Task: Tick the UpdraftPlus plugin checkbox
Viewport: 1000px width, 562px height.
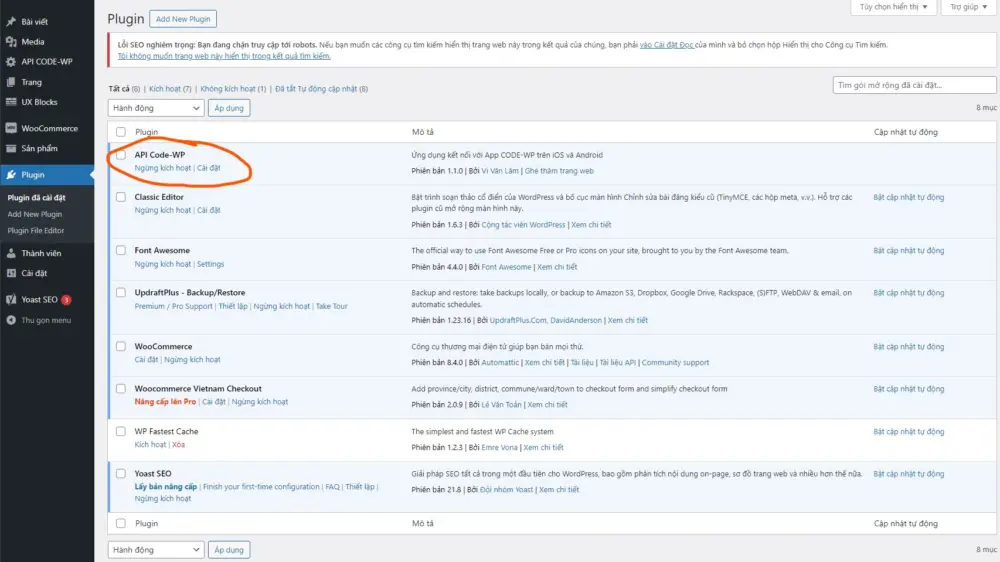Action: [121, 293]
